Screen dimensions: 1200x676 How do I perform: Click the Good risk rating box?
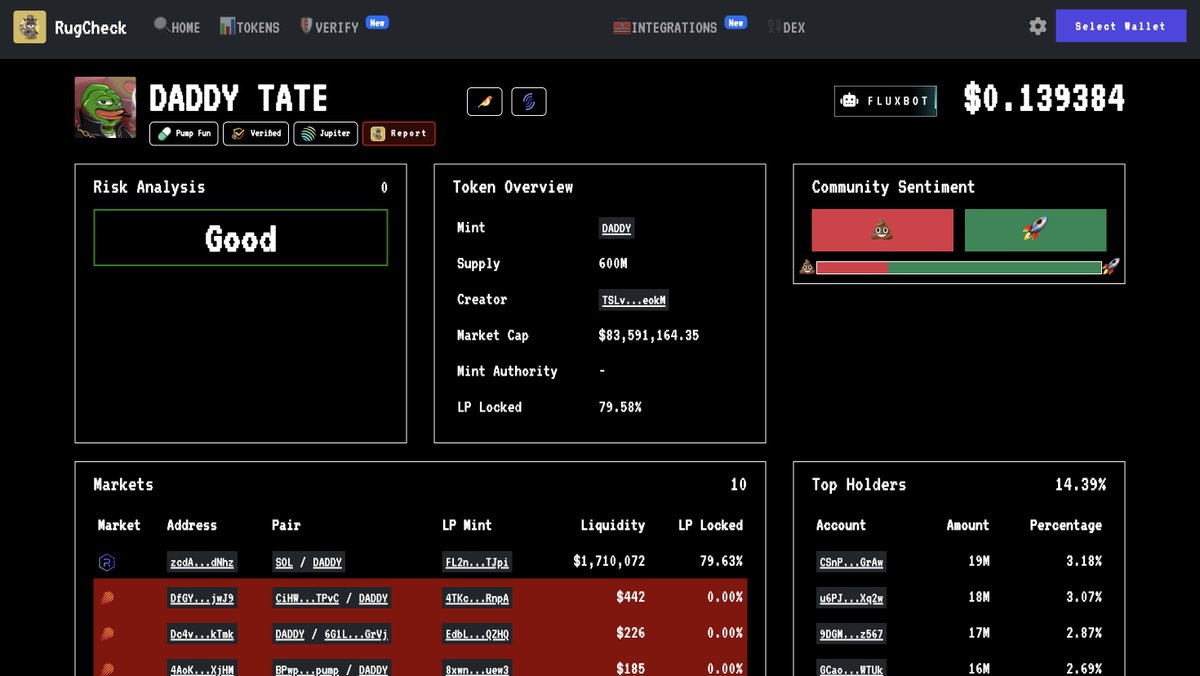(240, 238)
